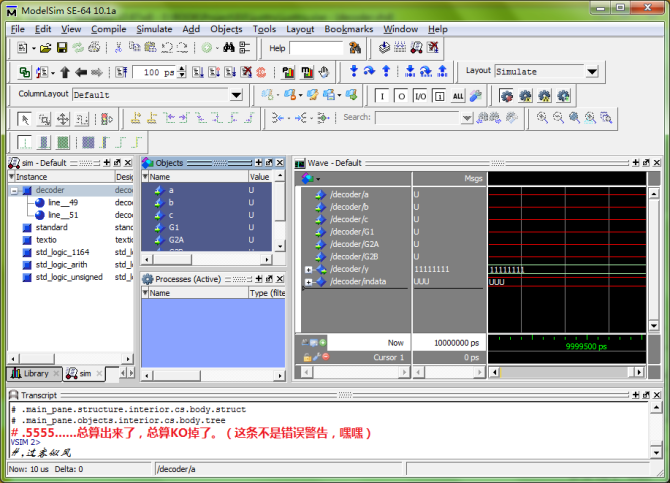Viewport: 670px width, 483px height.
Task: Open the wave Search field dropdown arrow
Action: [467, 118]
